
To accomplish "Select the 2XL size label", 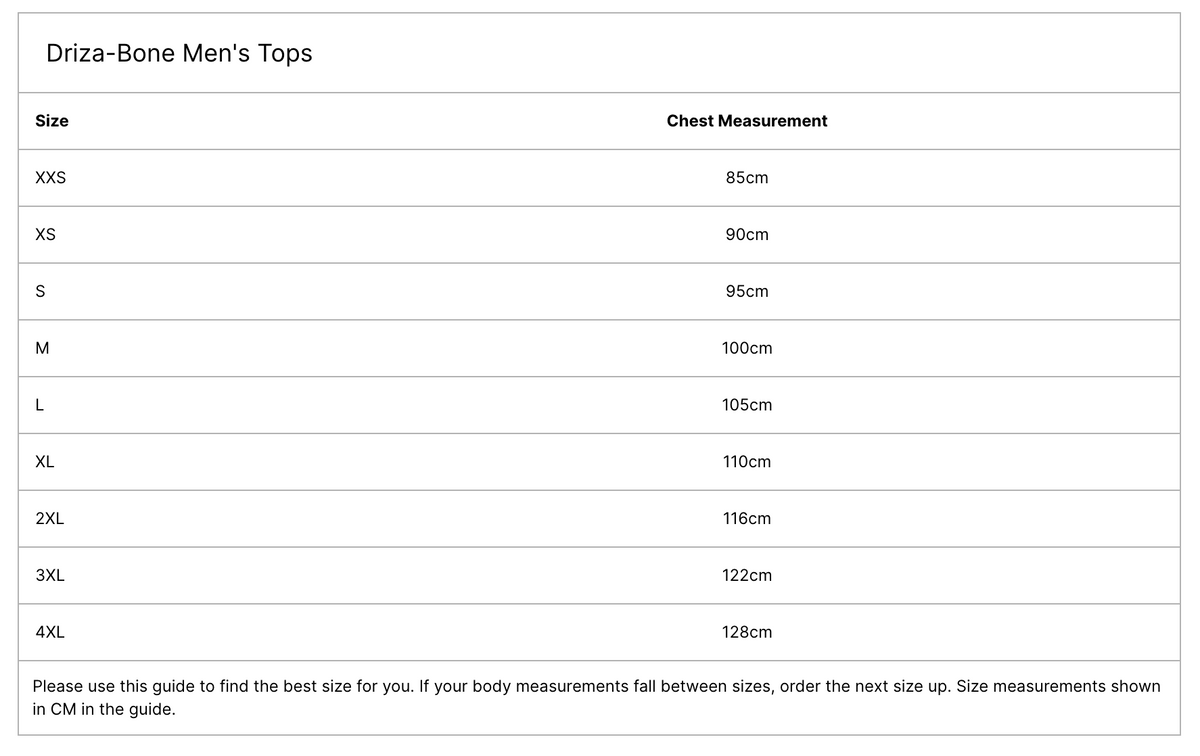I will coord(50,519).
